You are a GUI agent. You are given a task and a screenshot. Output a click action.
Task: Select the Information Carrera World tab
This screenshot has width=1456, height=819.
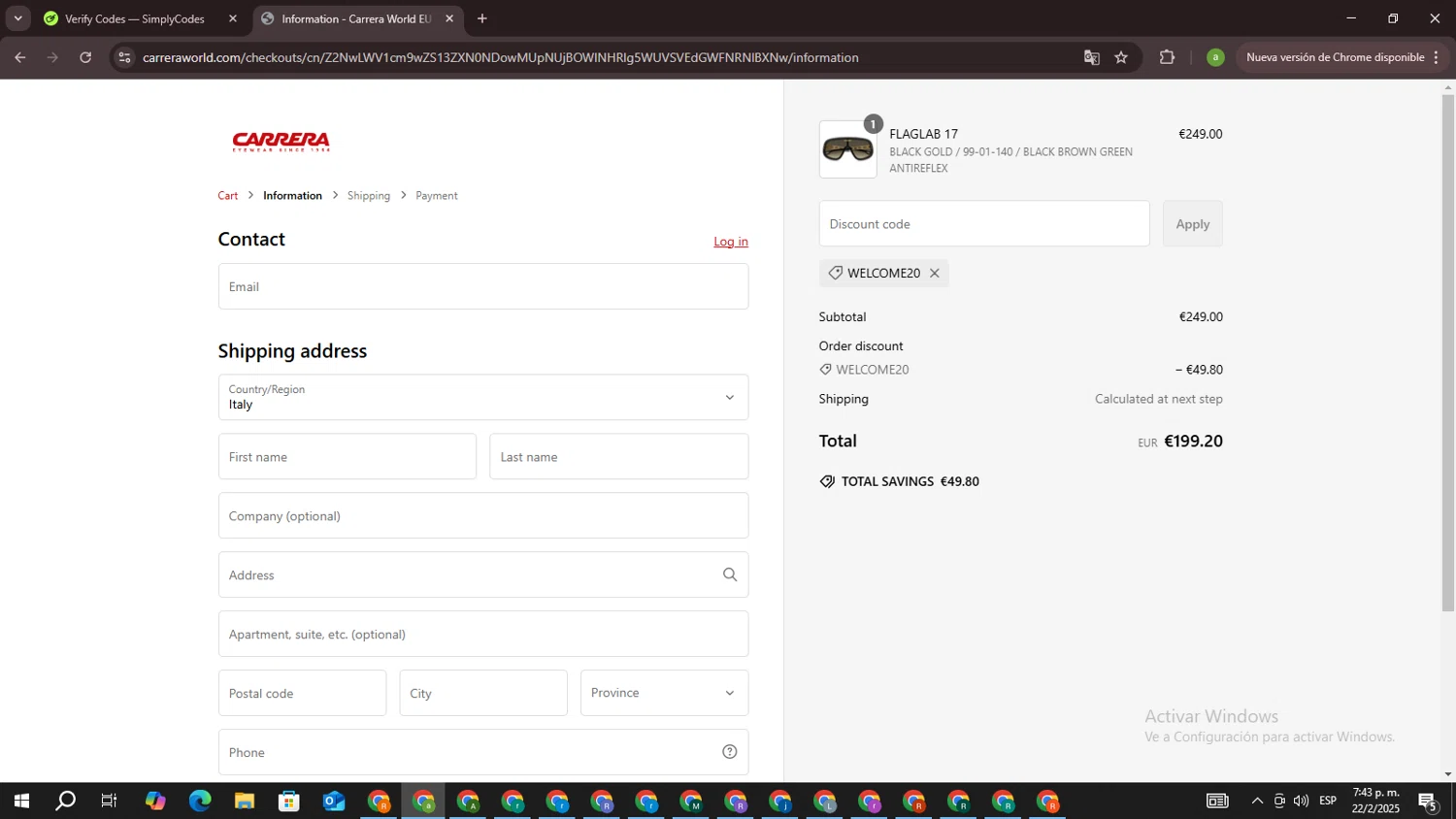(x=358, y=18)
